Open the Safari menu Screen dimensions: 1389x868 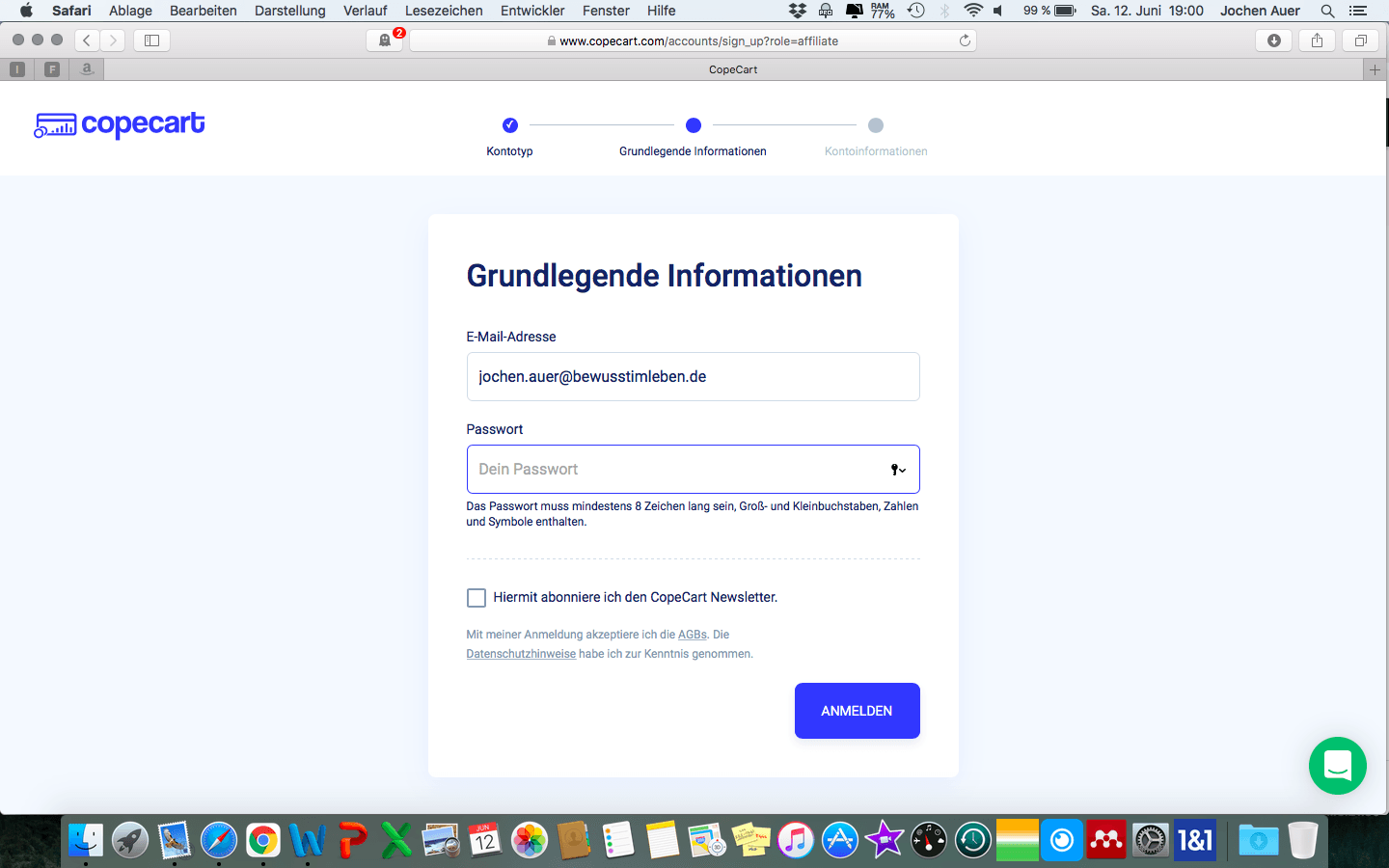[71, 11]
